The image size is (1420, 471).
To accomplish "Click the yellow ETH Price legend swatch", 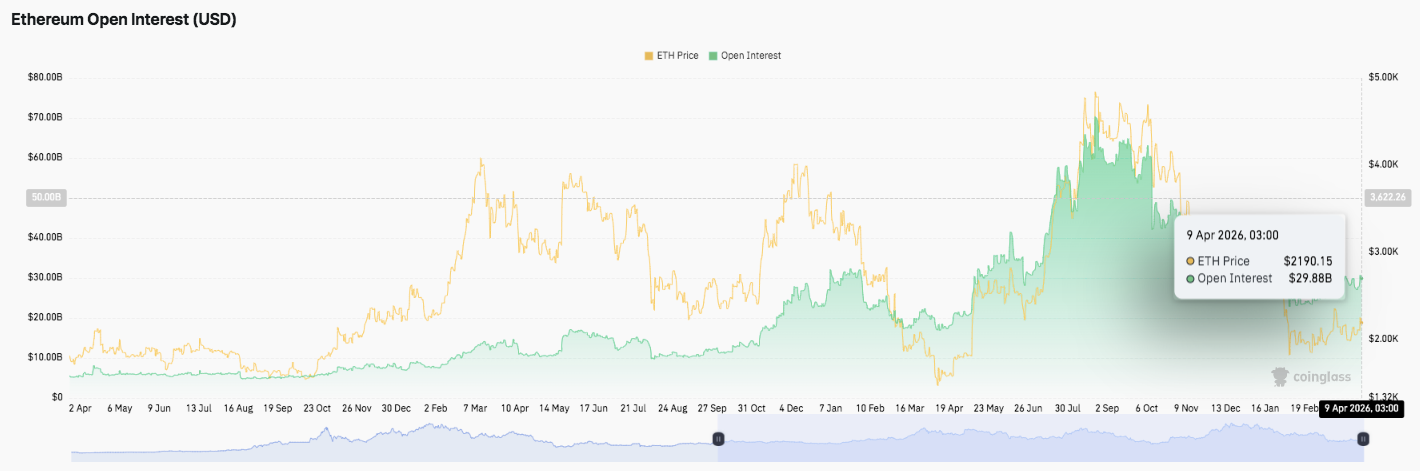I will [649, 56].
